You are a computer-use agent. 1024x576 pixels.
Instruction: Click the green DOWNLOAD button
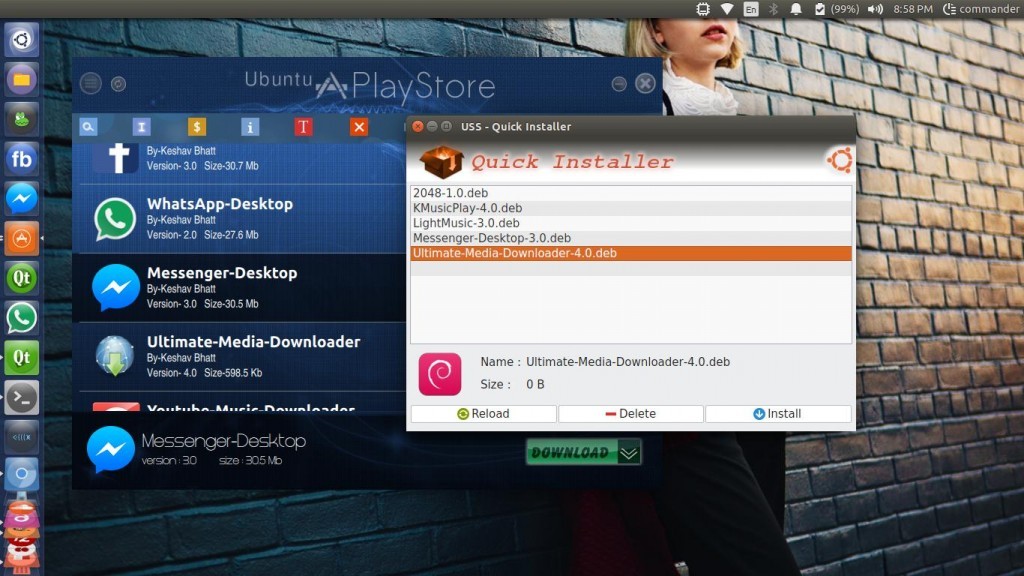click(x=583, y=453)
